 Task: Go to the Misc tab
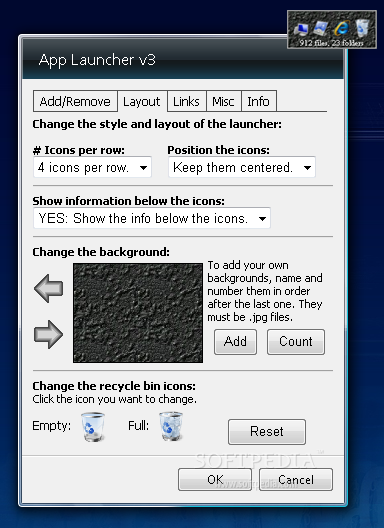223,101
